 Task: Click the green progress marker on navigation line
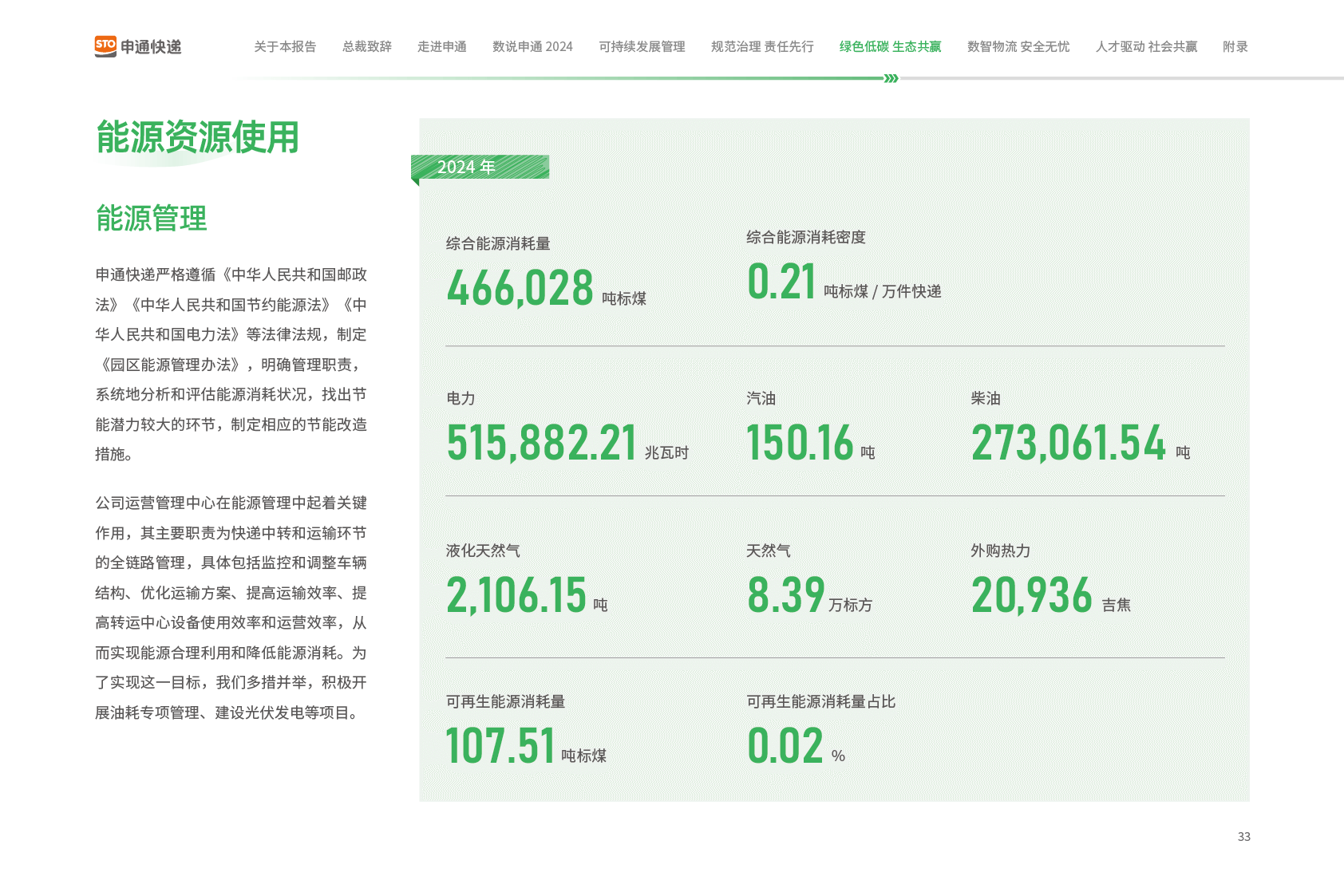coord(891,78)
